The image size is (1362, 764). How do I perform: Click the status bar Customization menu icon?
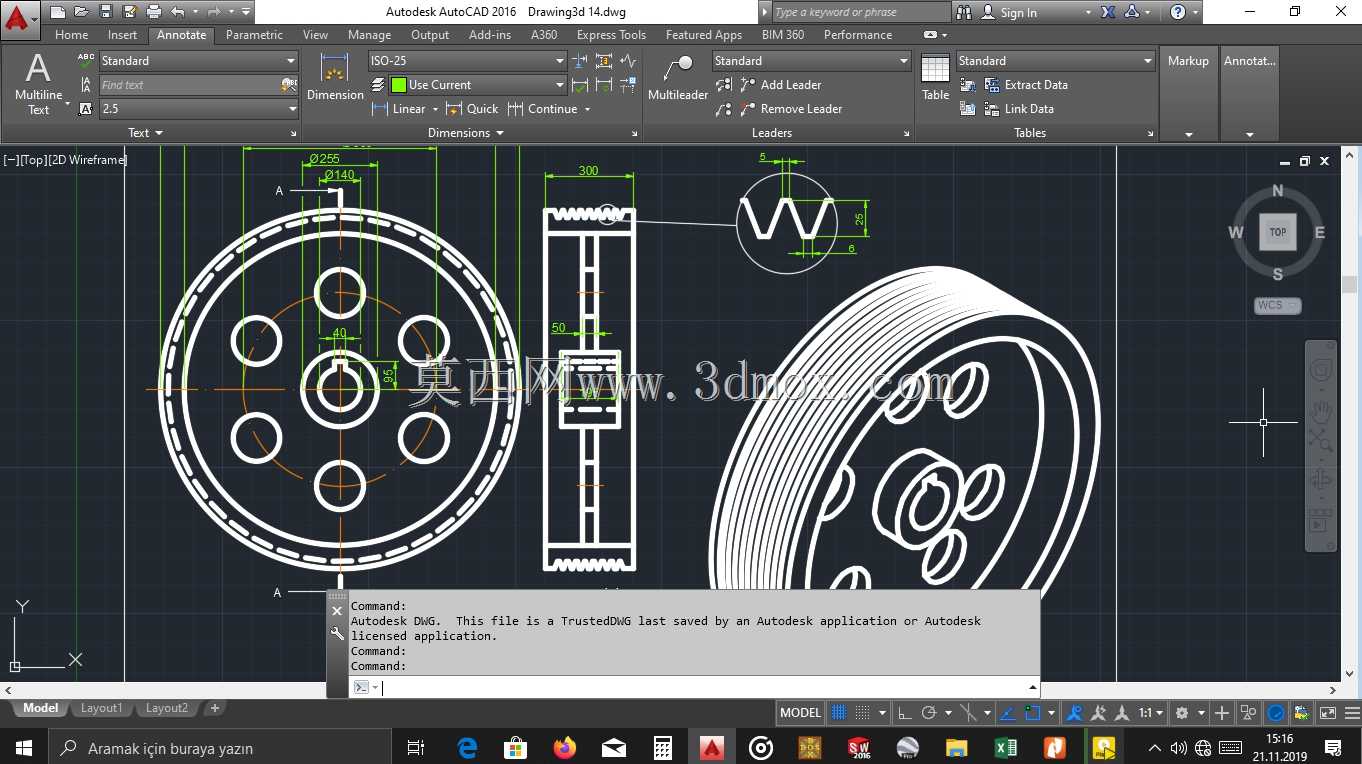pos(1350,713)
